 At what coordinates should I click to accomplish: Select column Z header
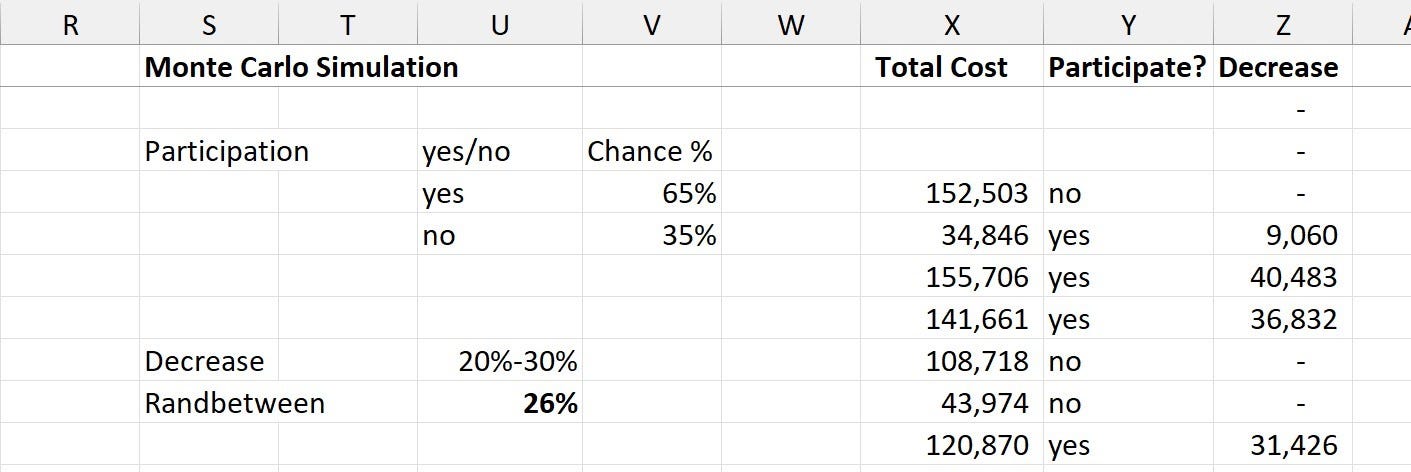coord(1283,24)
